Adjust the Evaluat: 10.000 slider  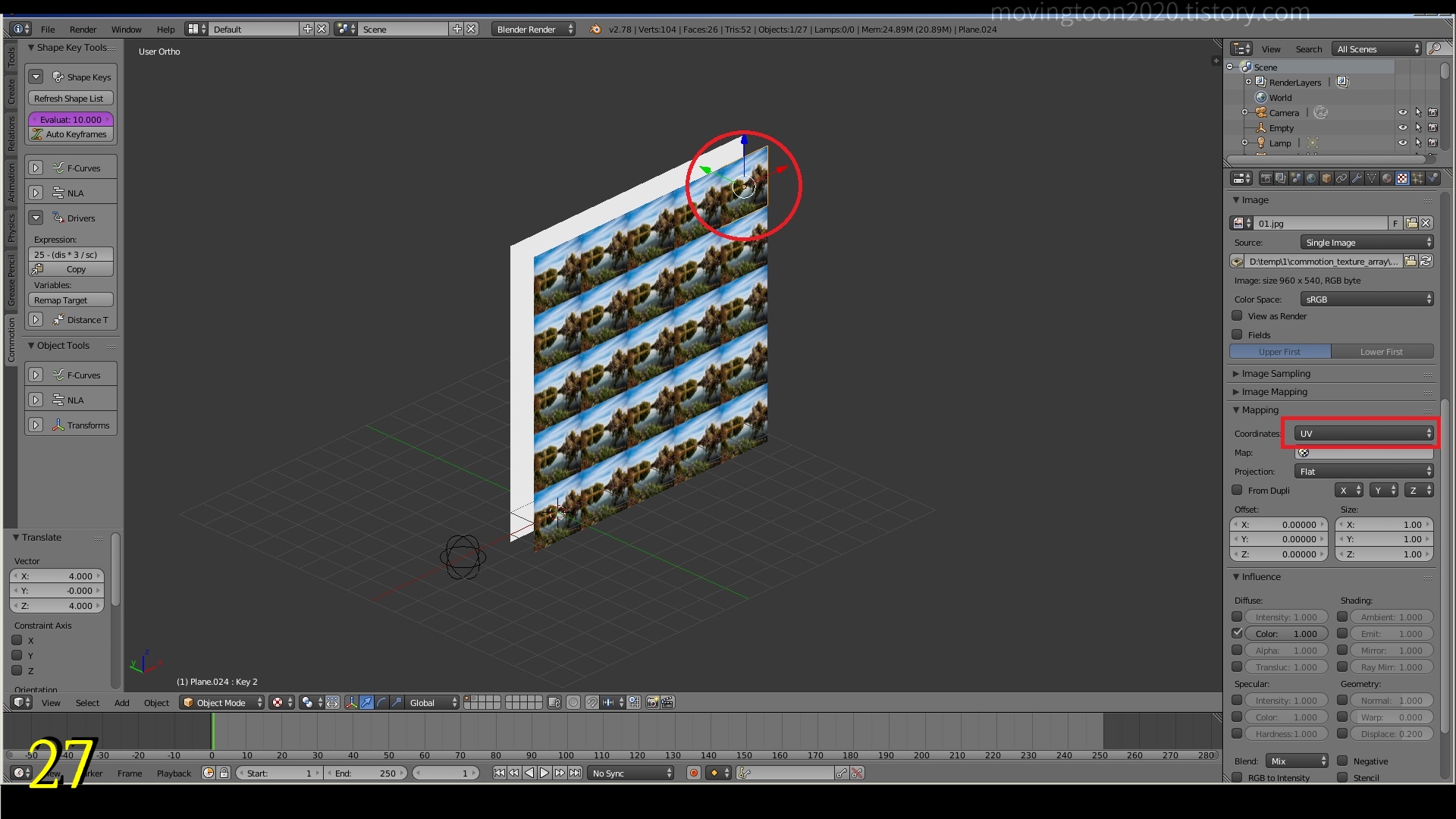(x=71, y=119)
